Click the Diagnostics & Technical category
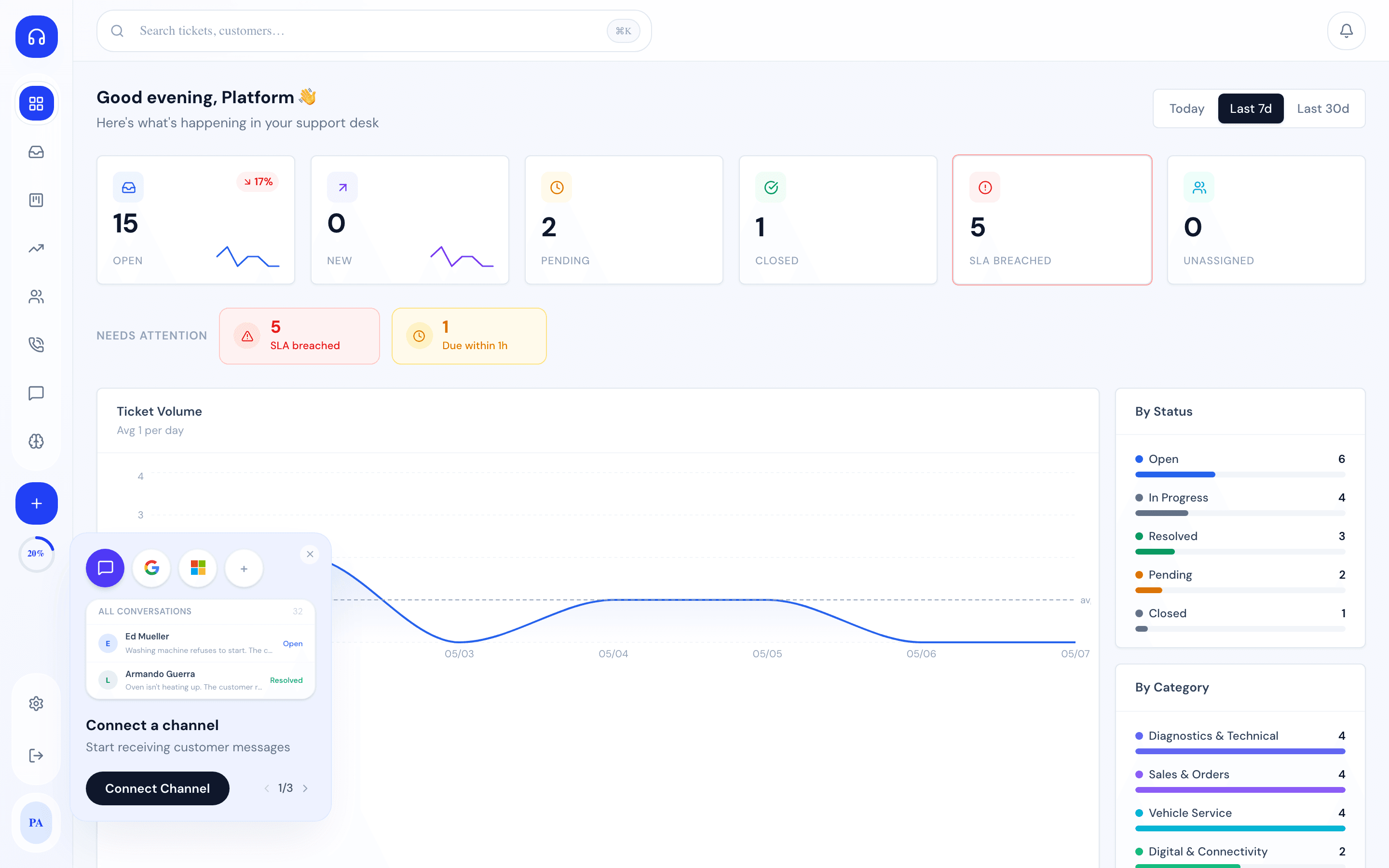Screen dimensions: 1389x868 coord(1240,742)
